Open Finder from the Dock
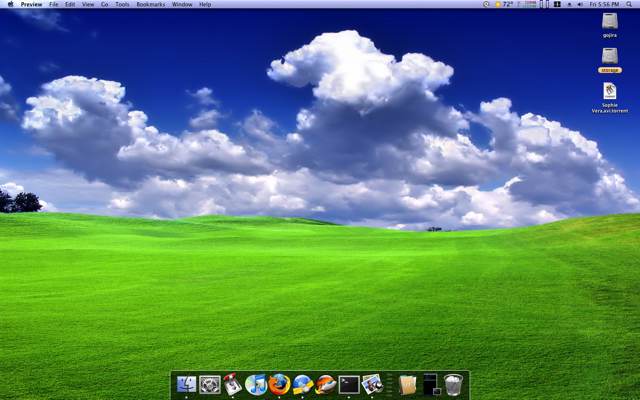This screenshot has height=400, width=640. 187,384
